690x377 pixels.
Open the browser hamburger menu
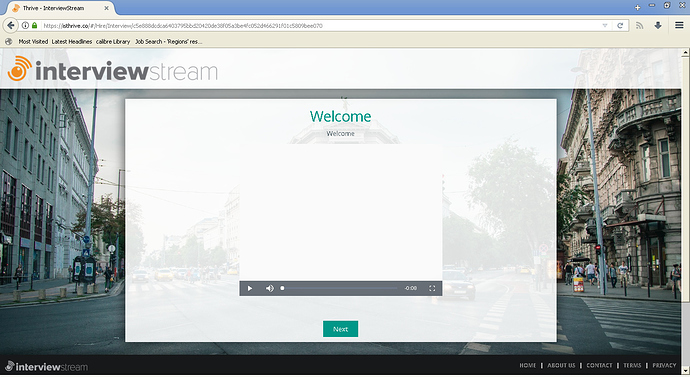(679, 26)
